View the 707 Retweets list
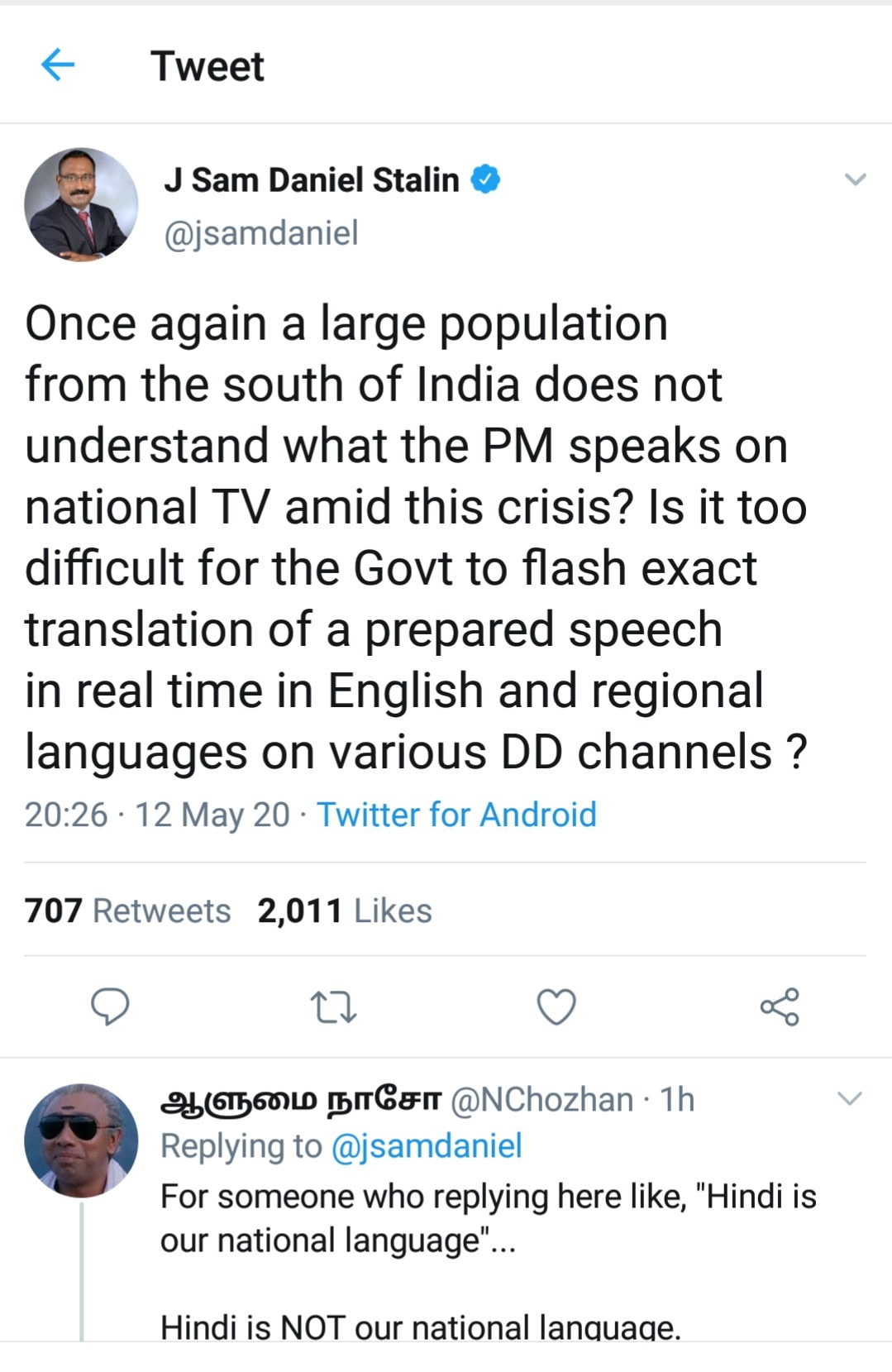The image size is (892, 1372). pyautogui.click(x=128, y=911)
